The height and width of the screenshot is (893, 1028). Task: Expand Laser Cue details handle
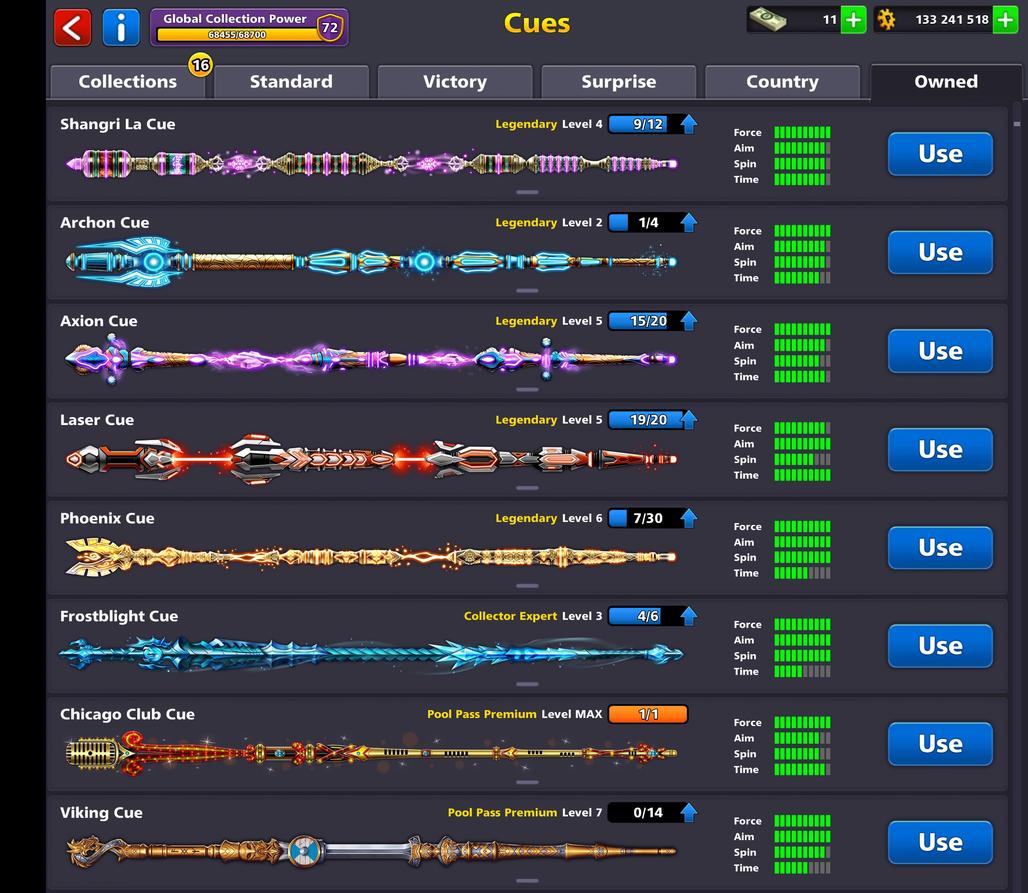(x=527, y=488)
